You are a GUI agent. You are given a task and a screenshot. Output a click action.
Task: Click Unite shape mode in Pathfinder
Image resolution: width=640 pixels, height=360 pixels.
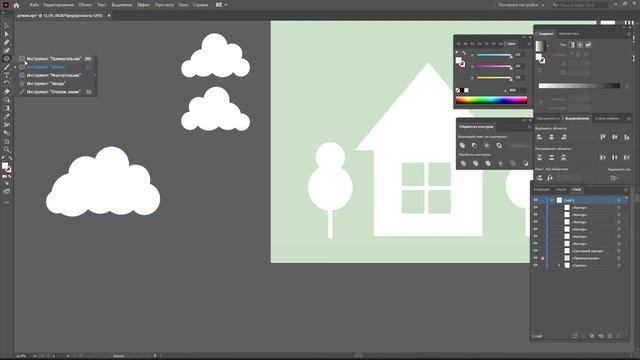[x=462, y=145]
